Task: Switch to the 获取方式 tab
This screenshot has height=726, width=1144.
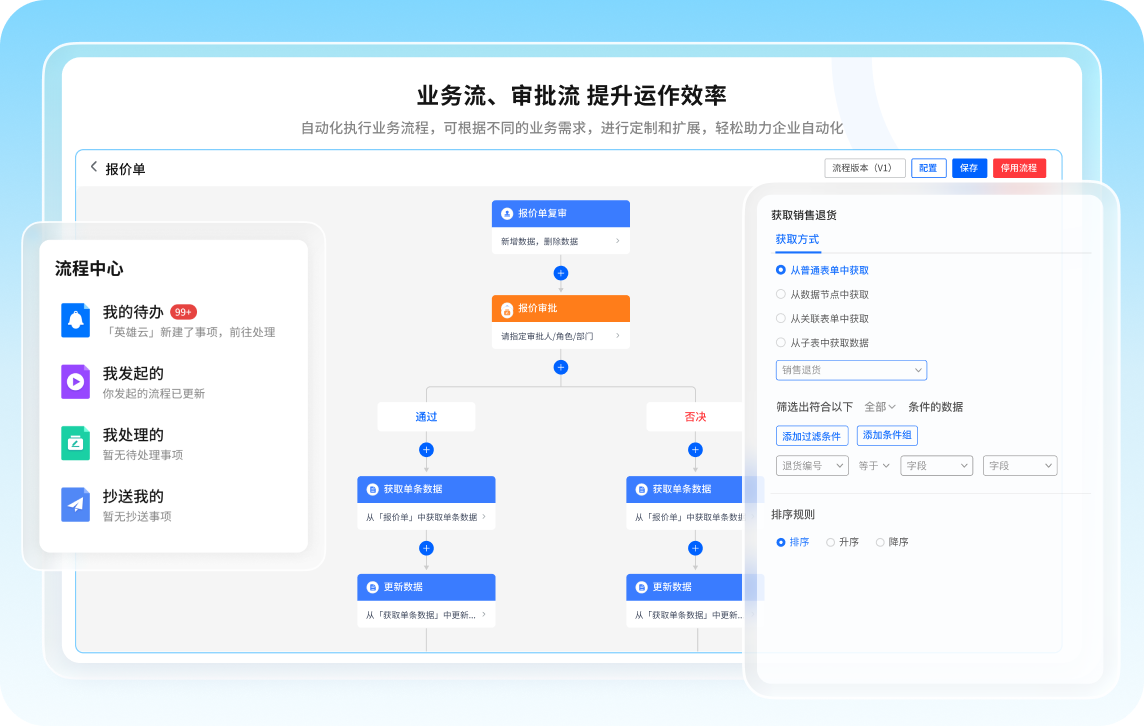Action: coord(798,240)
